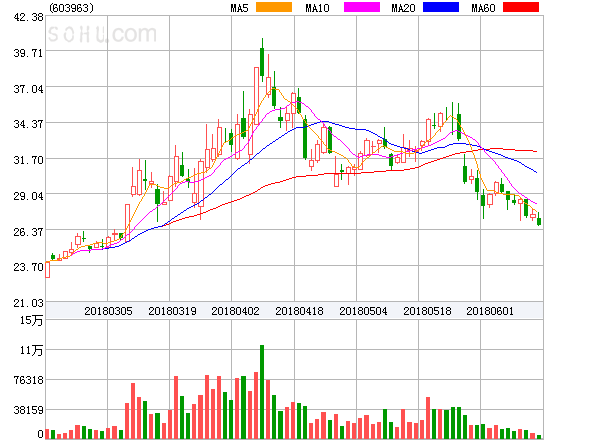Click the red MA60 legend swatch
Viewport: 600px width, 440px height.
[x=521, y=7]
